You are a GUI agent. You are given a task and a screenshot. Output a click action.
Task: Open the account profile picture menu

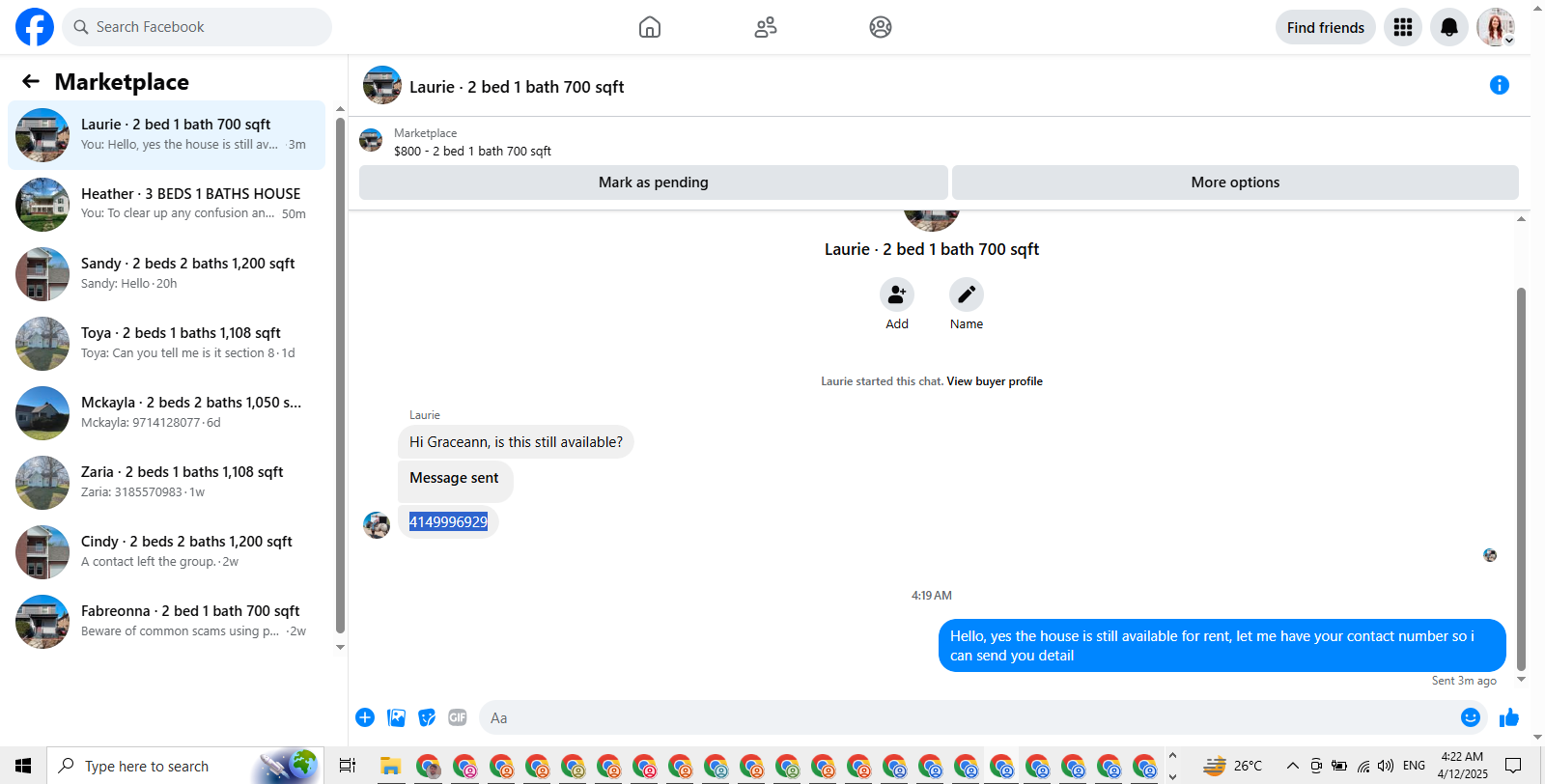[x=1496, y=27]
